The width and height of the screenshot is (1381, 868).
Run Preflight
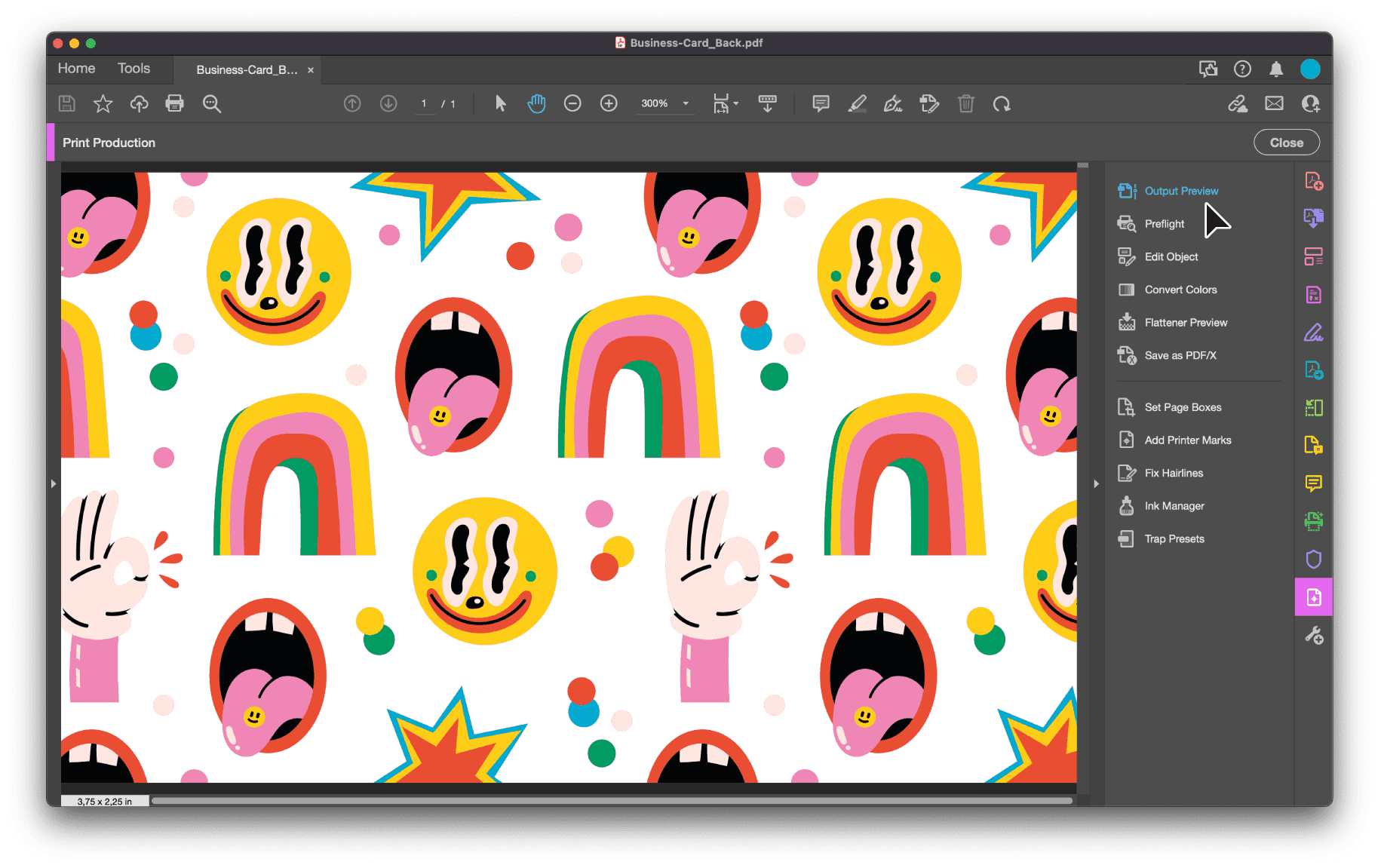(x=1151, y=224)
